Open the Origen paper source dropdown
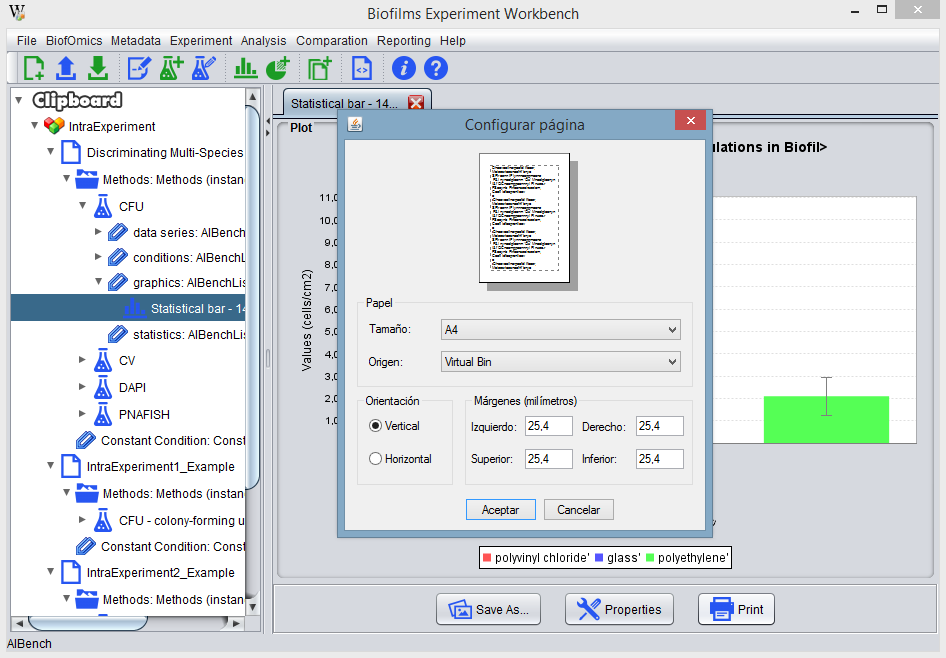The width and height of the screenshot is (946, 658). pyautogui.click(x=560, y=362)
